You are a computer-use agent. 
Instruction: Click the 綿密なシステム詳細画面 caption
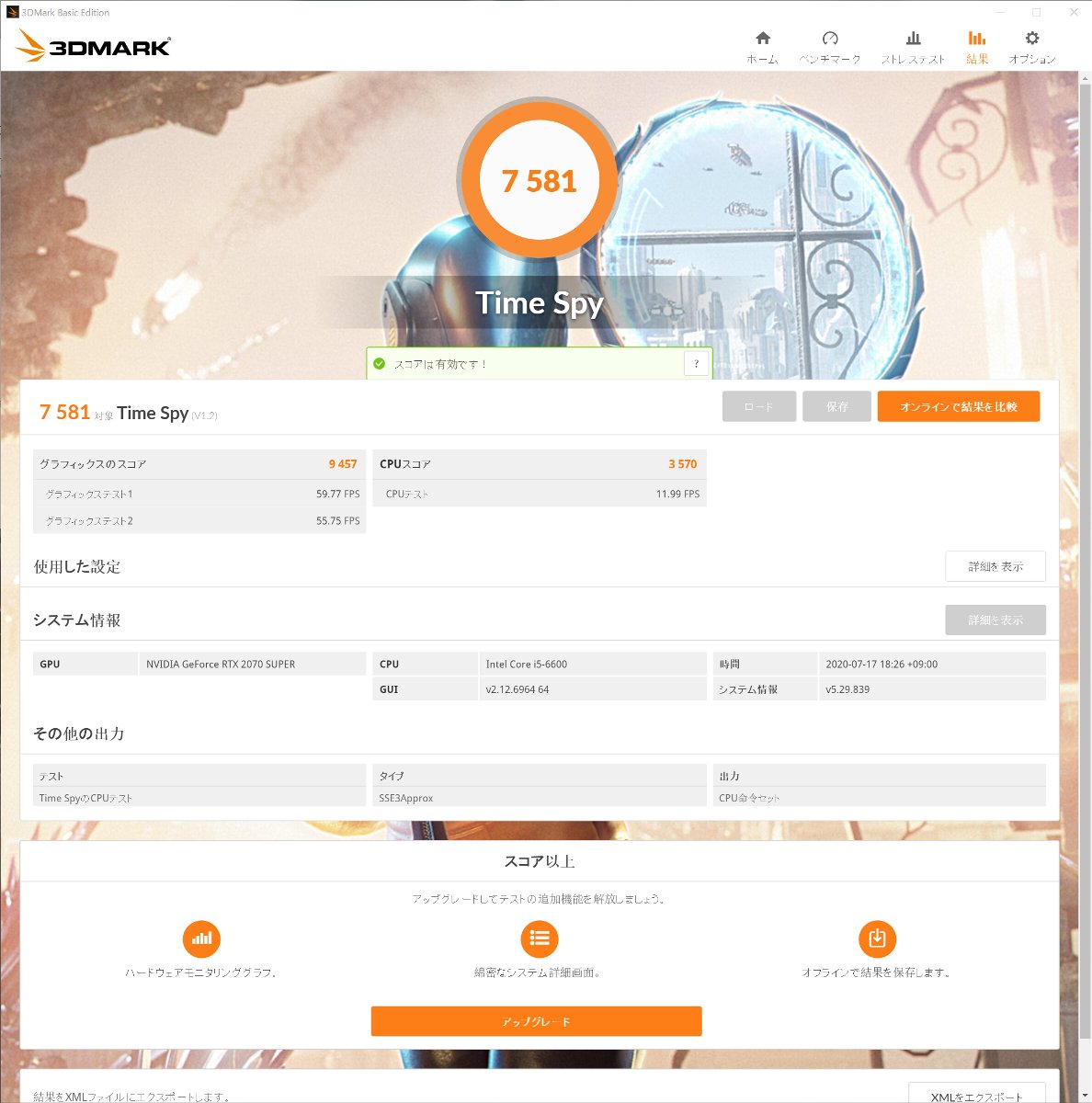point(539,972)
